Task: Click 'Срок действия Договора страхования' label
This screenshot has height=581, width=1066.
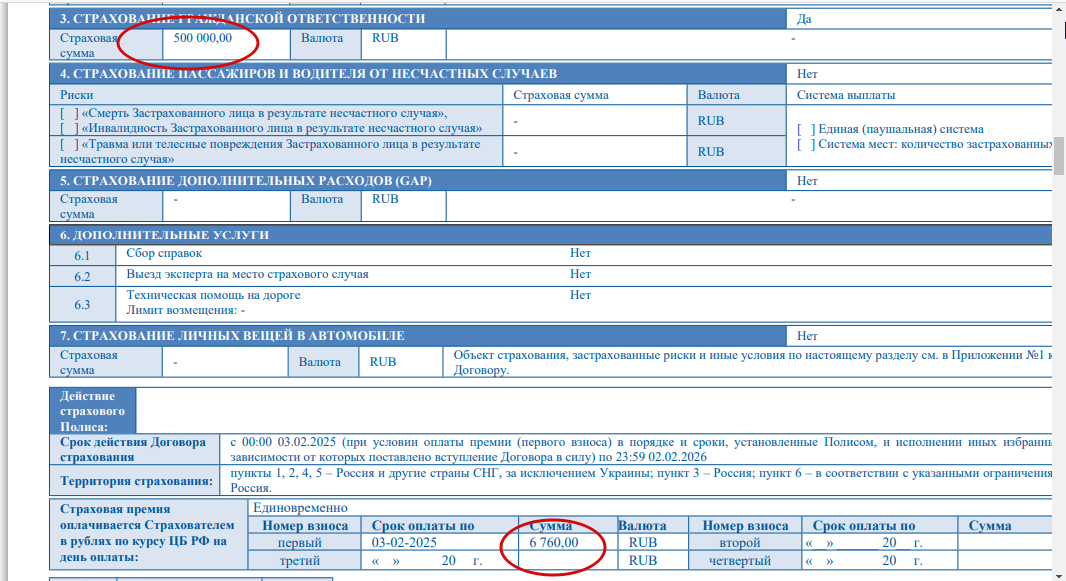Action: [x=133, y=450]
